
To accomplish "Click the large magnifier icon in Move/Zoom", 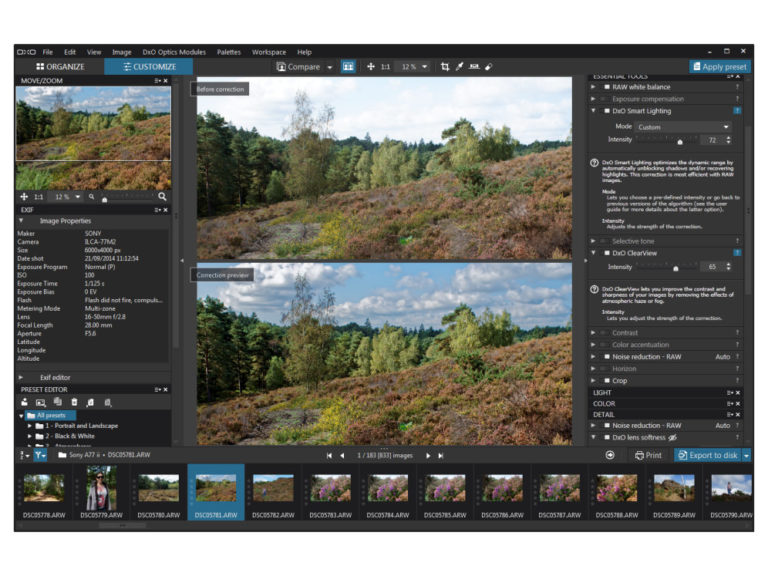I will tap(162, 196).
